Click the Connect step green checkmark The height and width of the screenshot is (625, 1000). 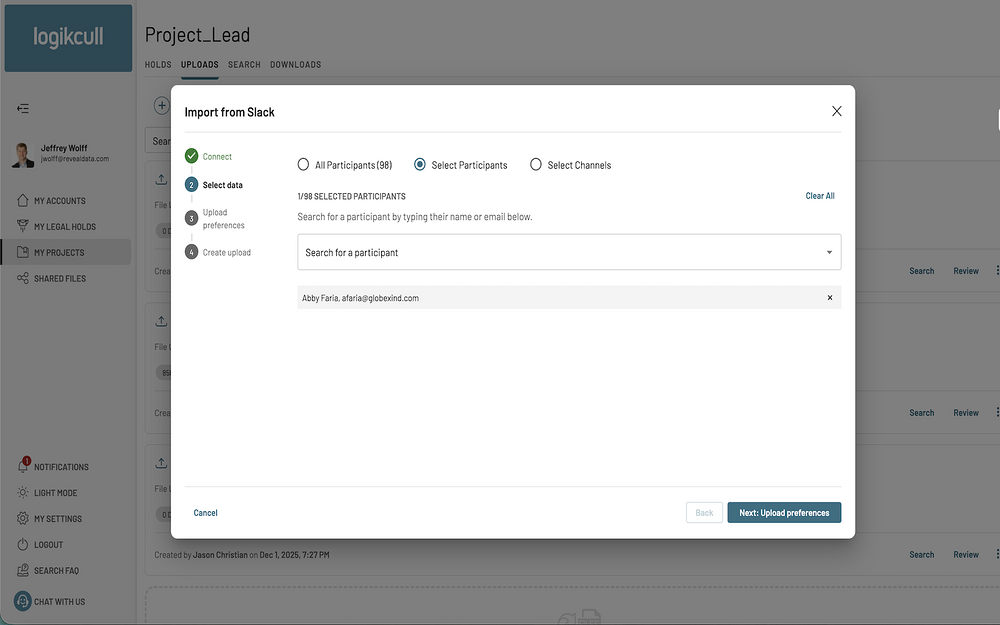pyautogui.click(x=191, y=156)
